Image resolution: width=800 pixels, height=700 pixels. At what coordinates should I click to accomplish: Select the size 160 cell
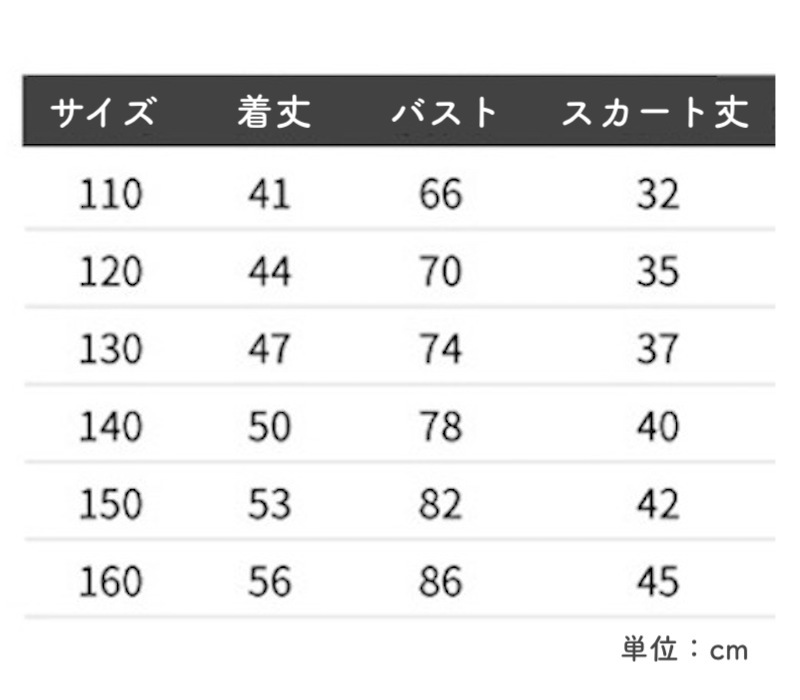(111, 582)
